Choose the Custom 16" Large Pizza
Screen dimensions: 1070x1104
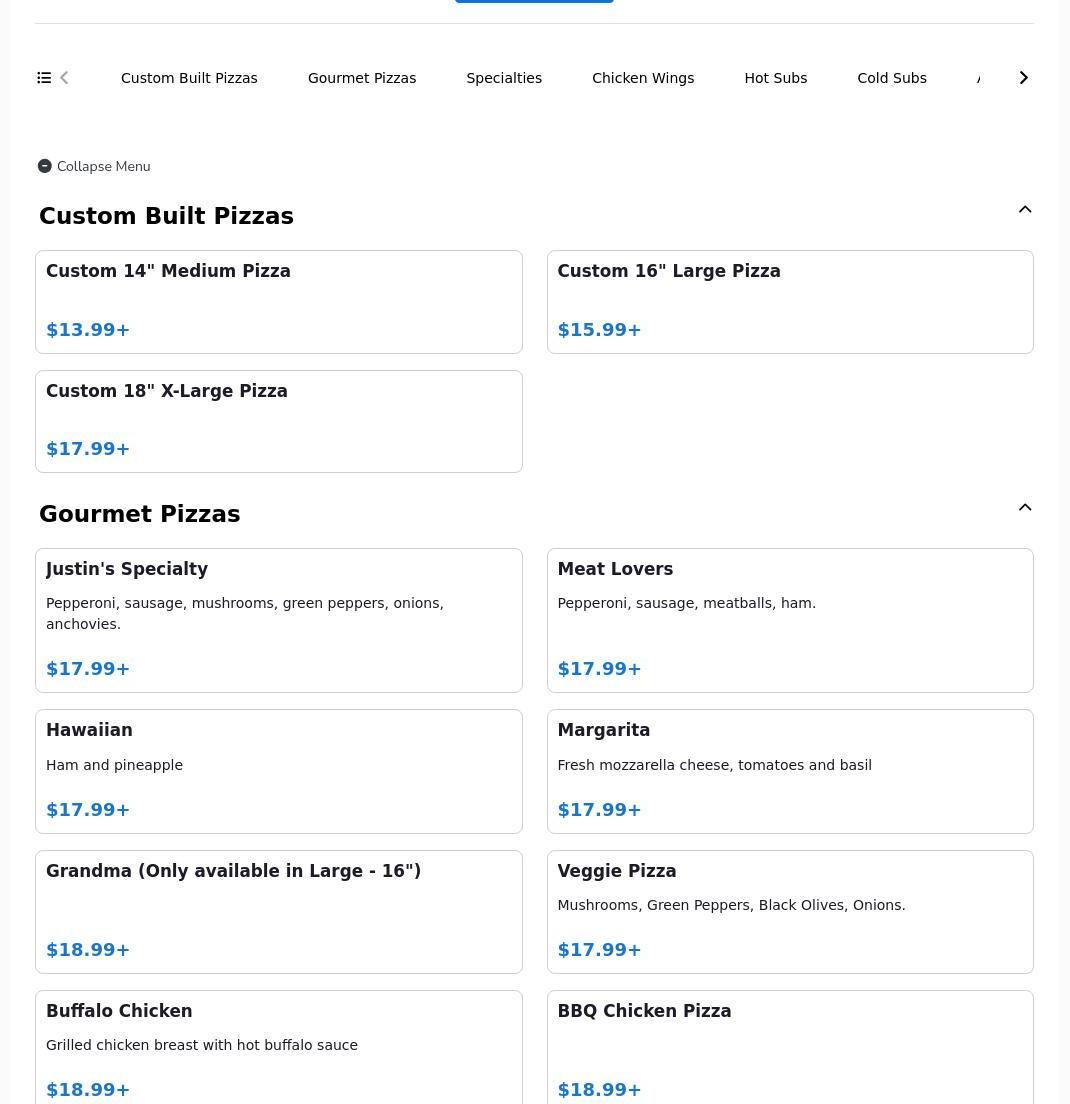coord(790,301)
